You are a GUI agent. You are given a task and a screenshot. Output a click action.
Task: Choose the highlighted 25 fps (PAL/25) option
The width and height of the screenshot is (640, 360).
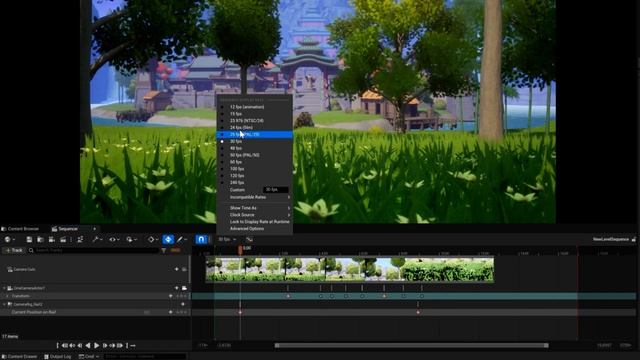click(x=254, y=134)
